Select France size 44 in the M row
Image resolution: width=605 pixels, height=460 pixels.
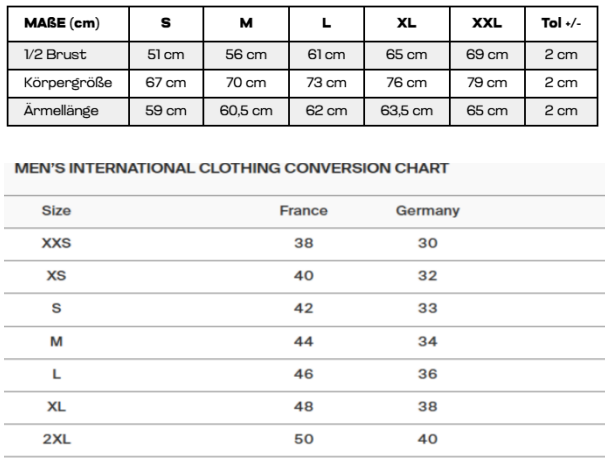point(303,341)
